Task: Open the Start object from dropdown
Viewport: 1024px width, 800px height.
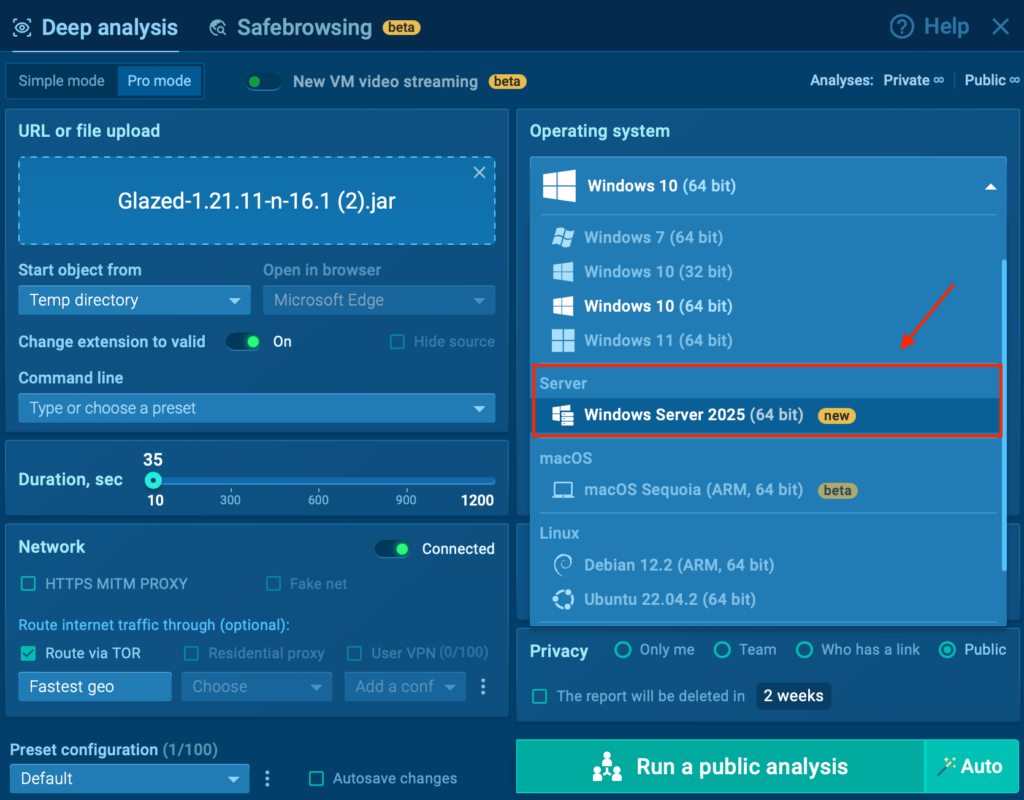Action: pyautogui.click(x=134, y=300)
